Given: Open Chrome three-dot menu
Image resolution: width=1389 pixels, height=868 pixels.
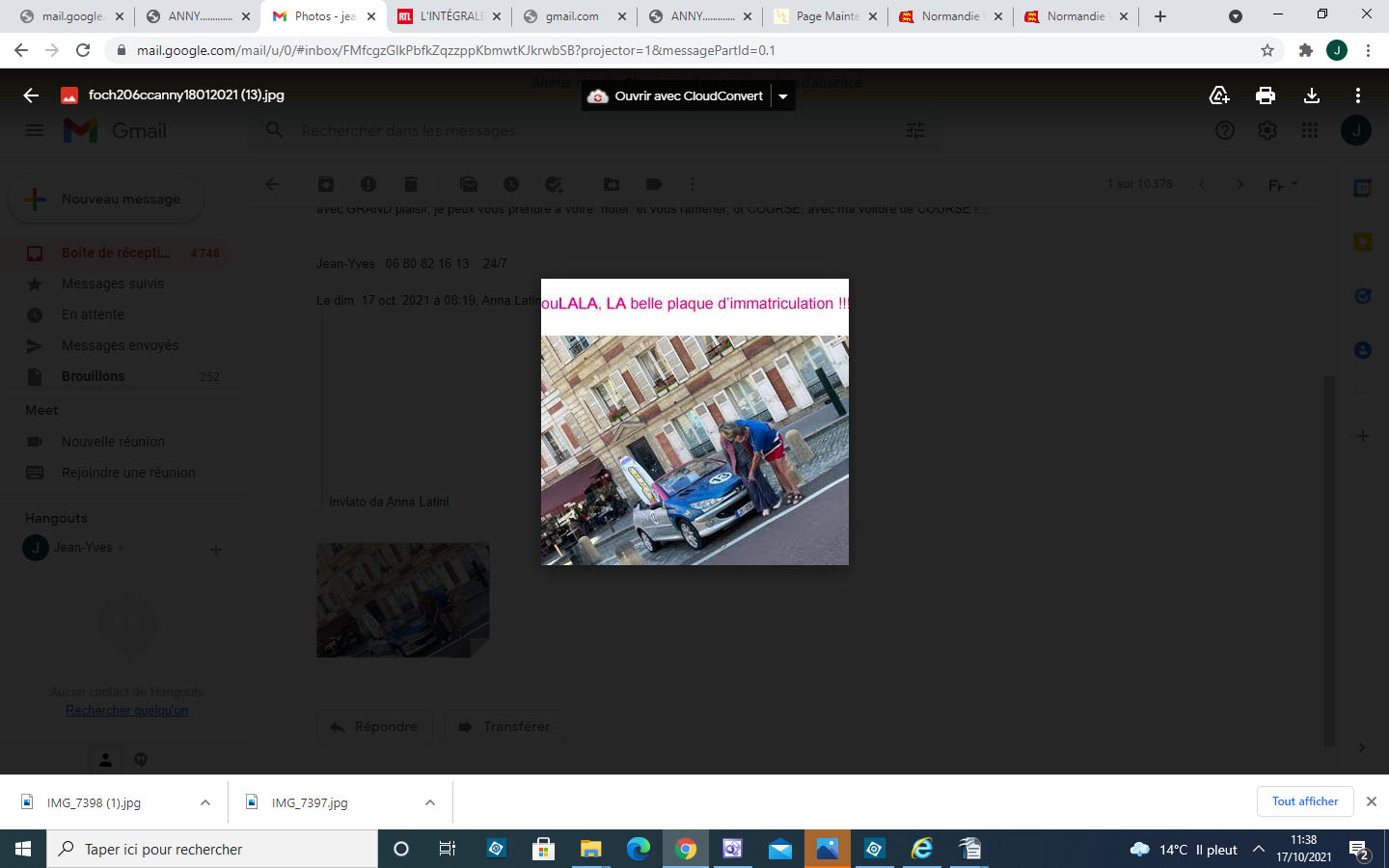Looking at the screenshot, I should 1368,50.
